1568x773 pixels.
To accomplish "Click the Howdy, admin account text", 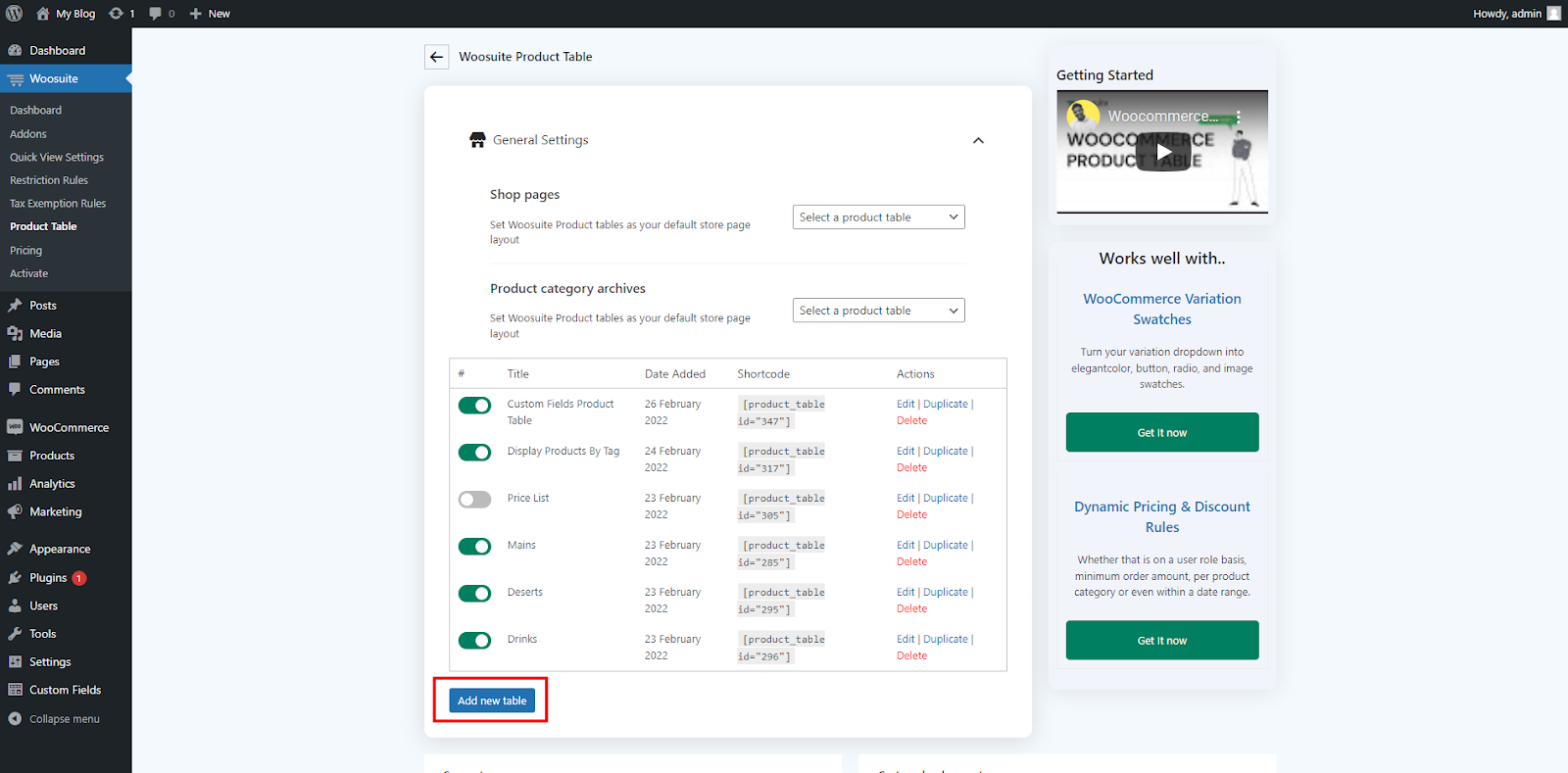I will 1507,14.
